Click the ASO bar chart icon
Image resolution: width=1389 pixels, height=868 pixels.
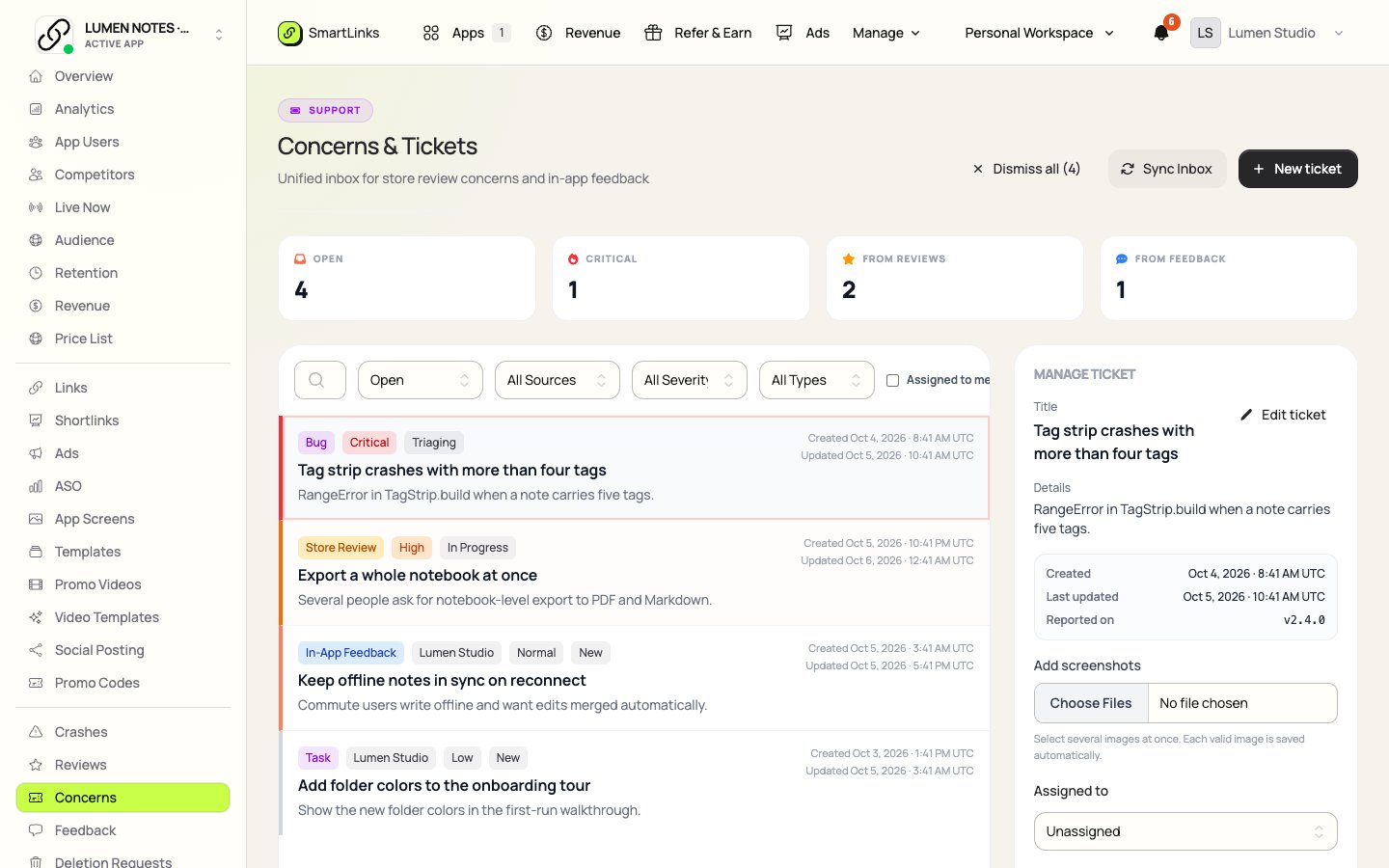[x=36, y=486]
